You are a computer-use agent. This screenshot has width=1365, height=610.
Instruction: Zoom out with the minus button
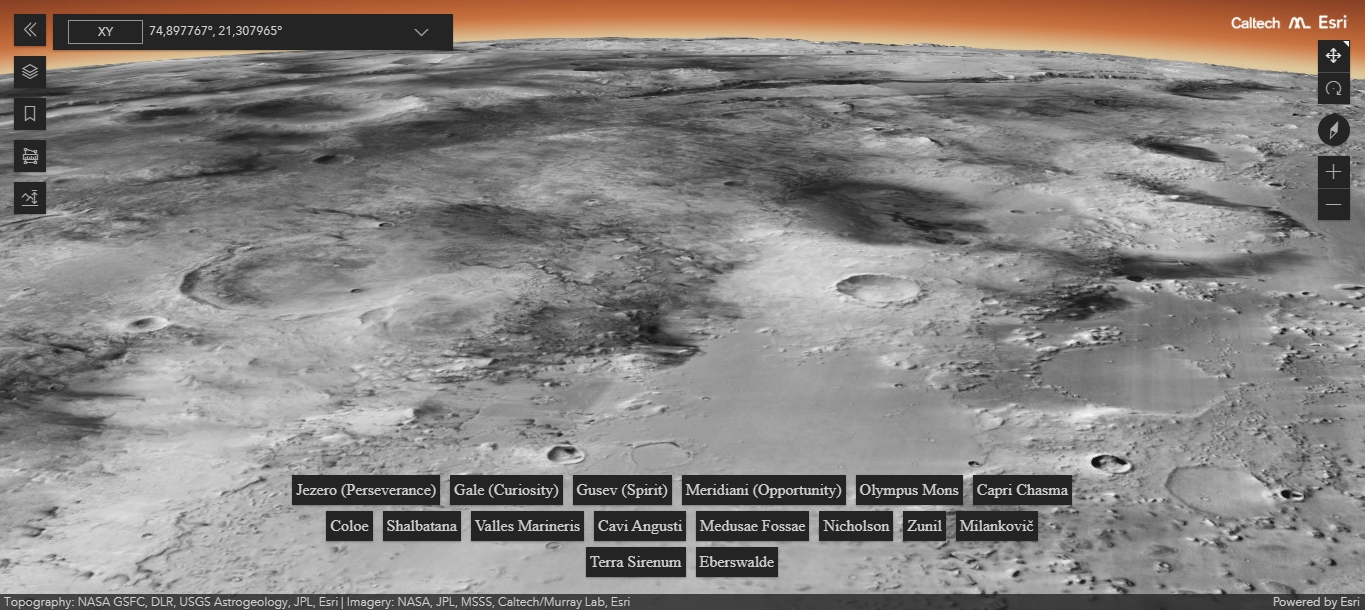point(1334,204)
